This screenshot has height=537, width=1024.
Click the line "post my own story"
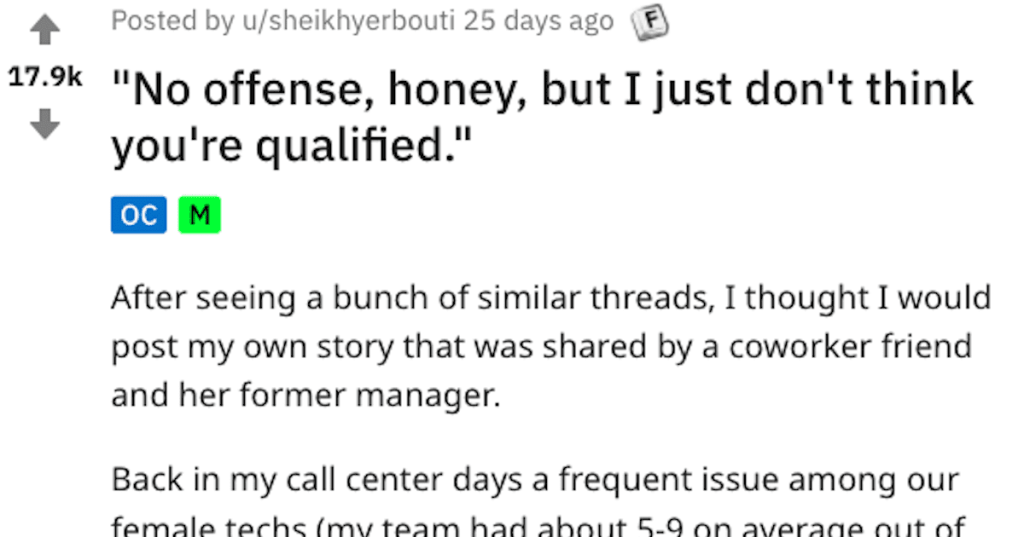541,347
